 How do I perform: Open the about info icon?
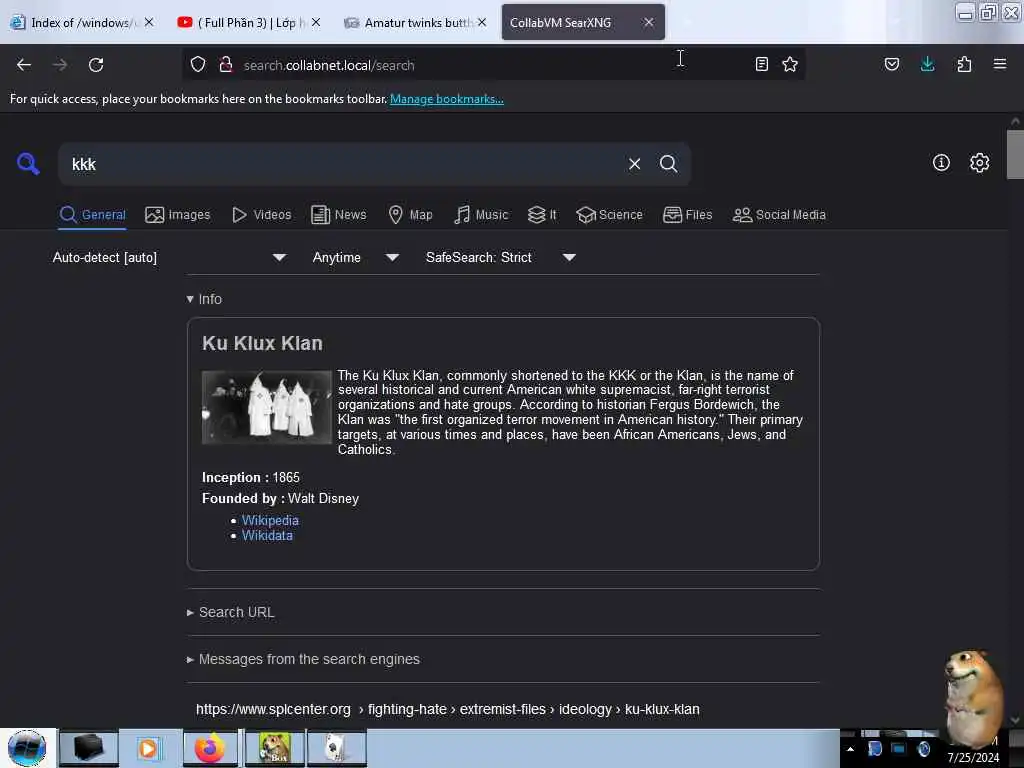(941, 163)
